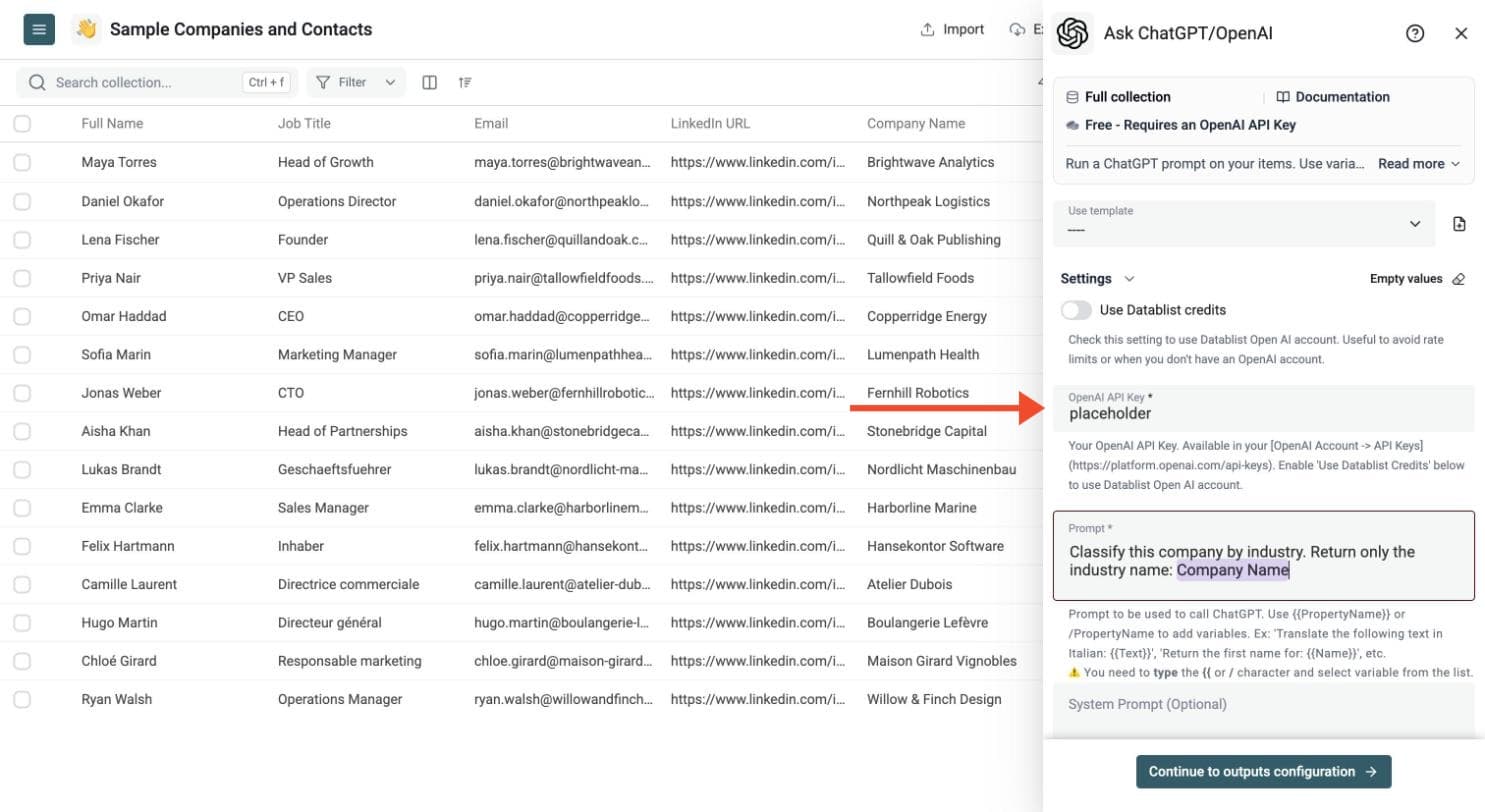Viewport: 1485px width, 812px height.
Task: Open the hamburger main menu
Action: pos(39,29)
